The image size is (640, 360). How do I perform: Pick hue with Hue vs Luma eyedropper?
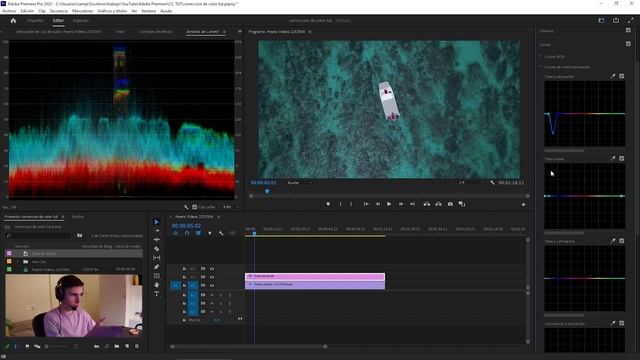(x=613, y=241)
